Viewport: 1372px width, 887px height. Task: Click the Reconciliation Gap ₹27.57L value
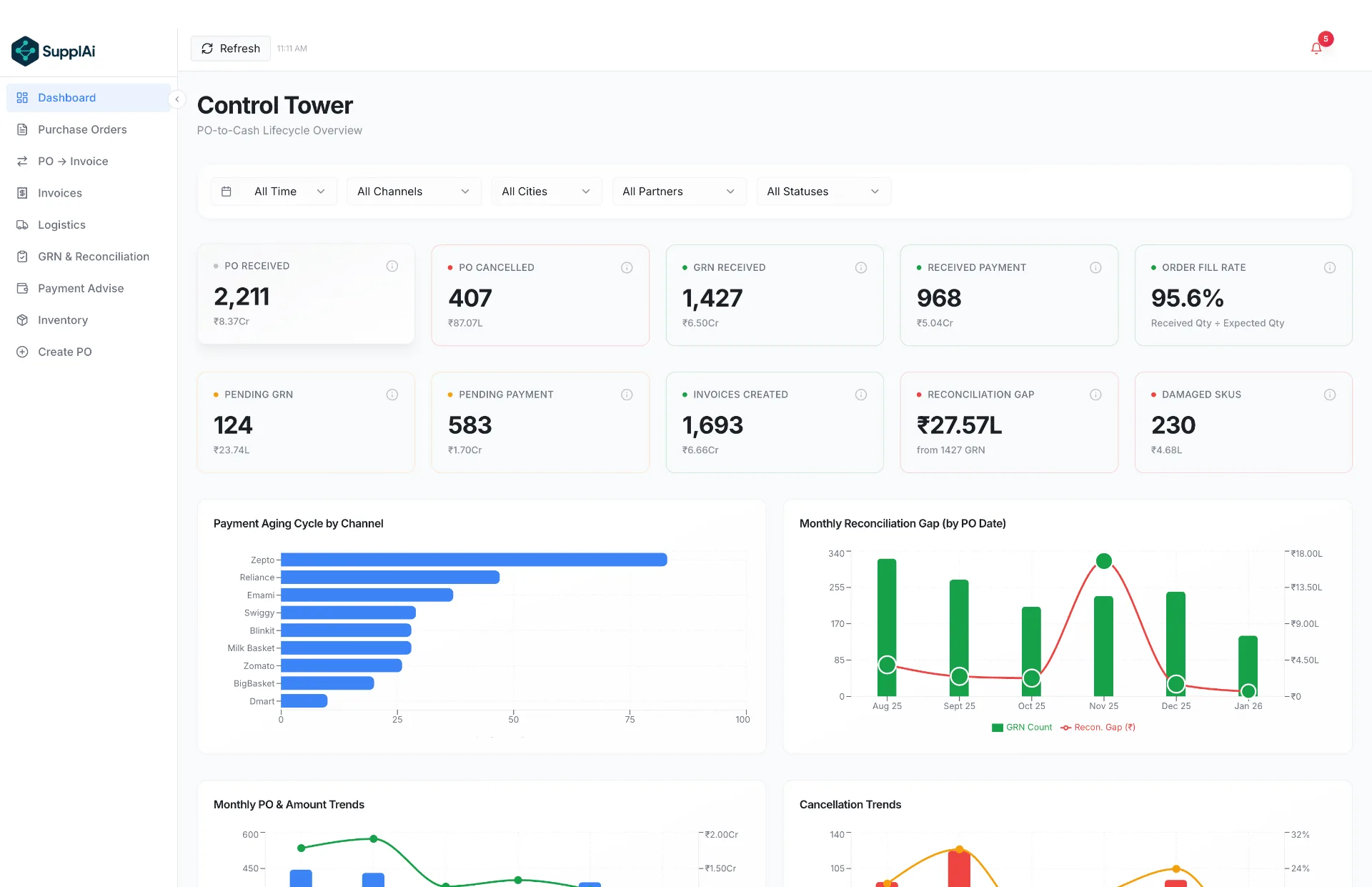[960, 425]
